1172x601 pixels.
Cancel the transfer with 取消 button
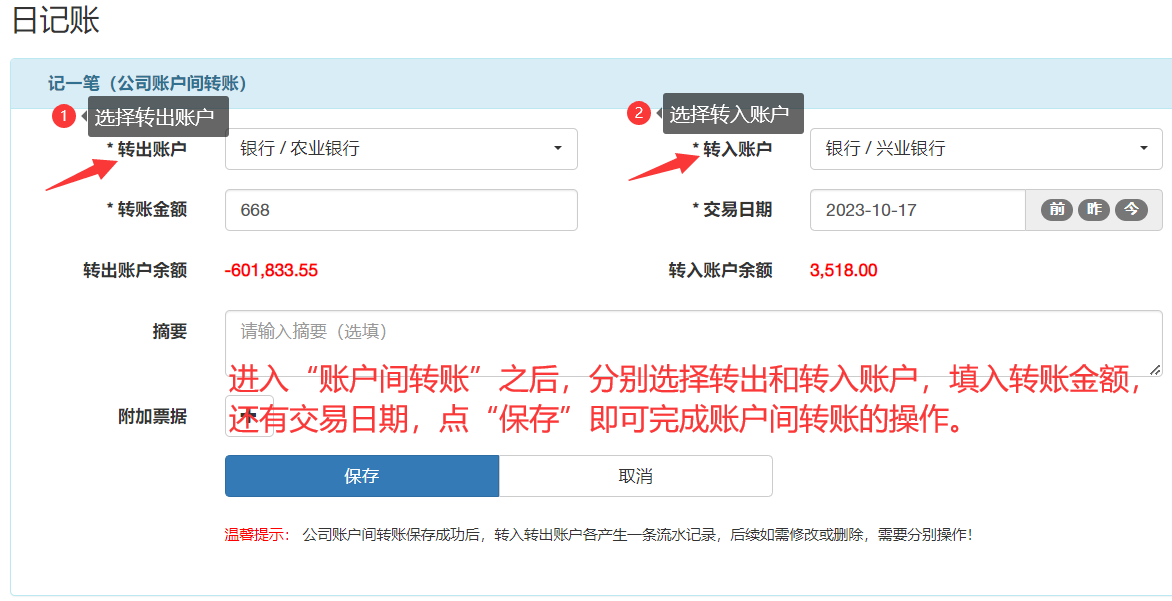[635, 476]
